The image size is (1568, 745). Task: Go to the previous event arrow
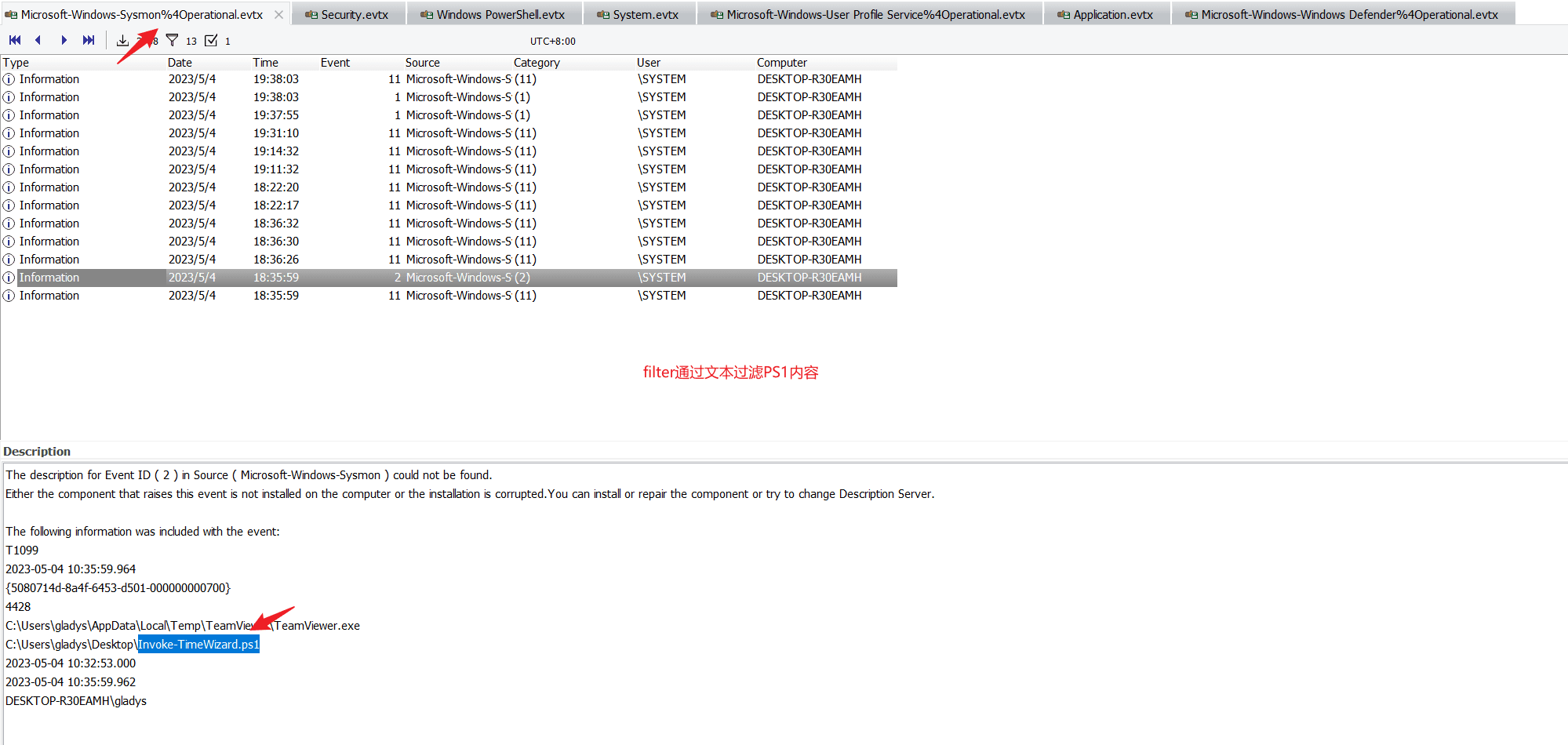point(38,41)
